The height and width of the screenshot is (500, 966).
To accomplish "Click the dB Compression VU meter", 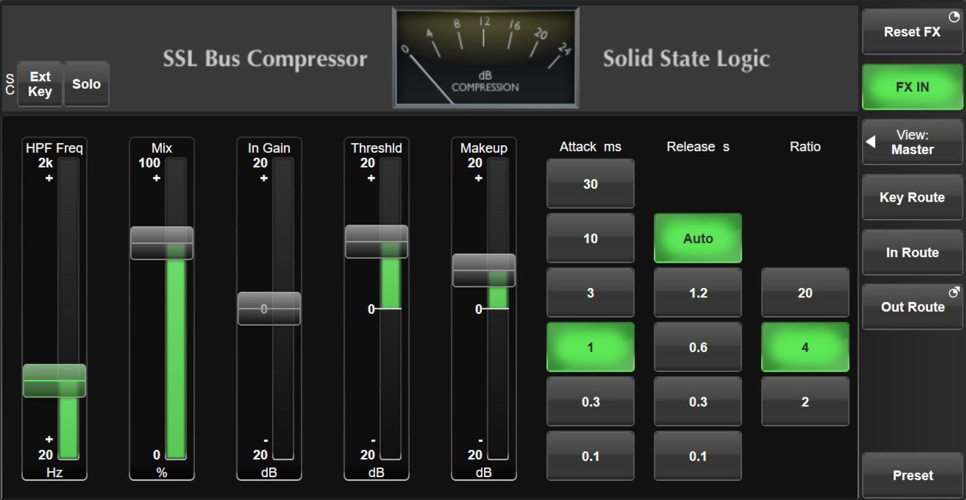I will [485, 58].
